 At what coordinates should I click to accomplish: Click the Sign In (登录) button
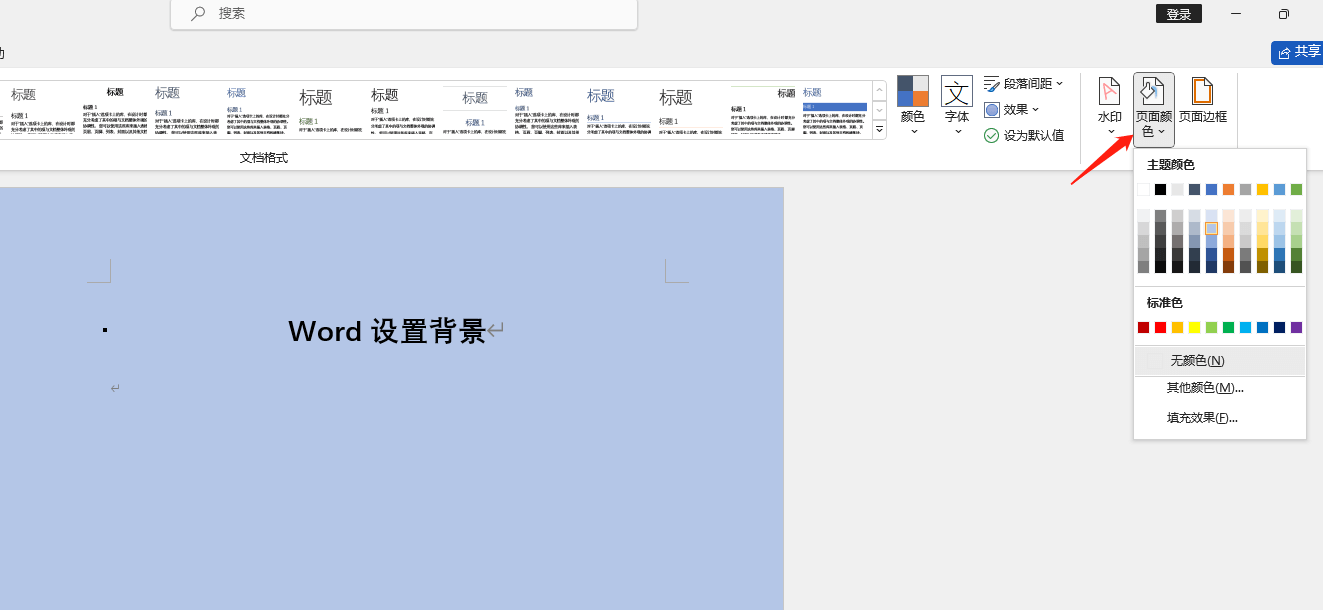pyautogui.click(x=1178, y=14)
